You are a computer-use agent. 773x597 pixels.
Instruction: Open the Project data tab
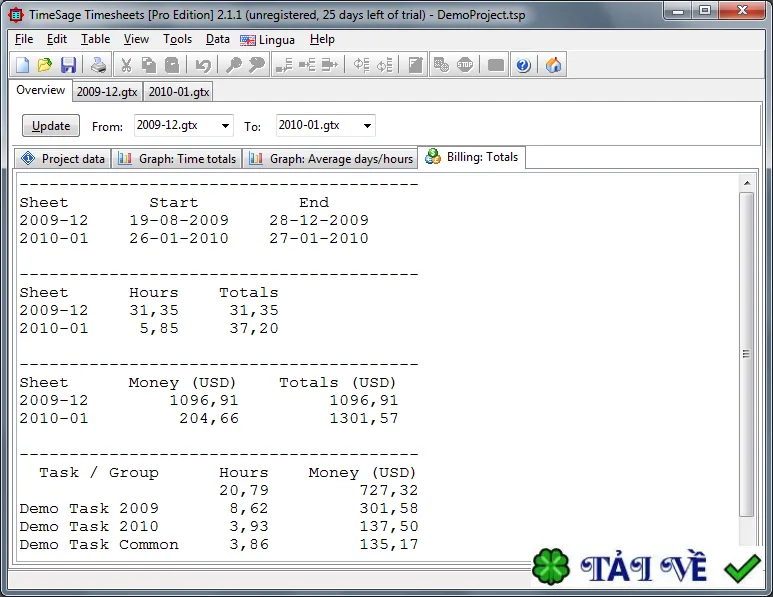tap(63, 159)
